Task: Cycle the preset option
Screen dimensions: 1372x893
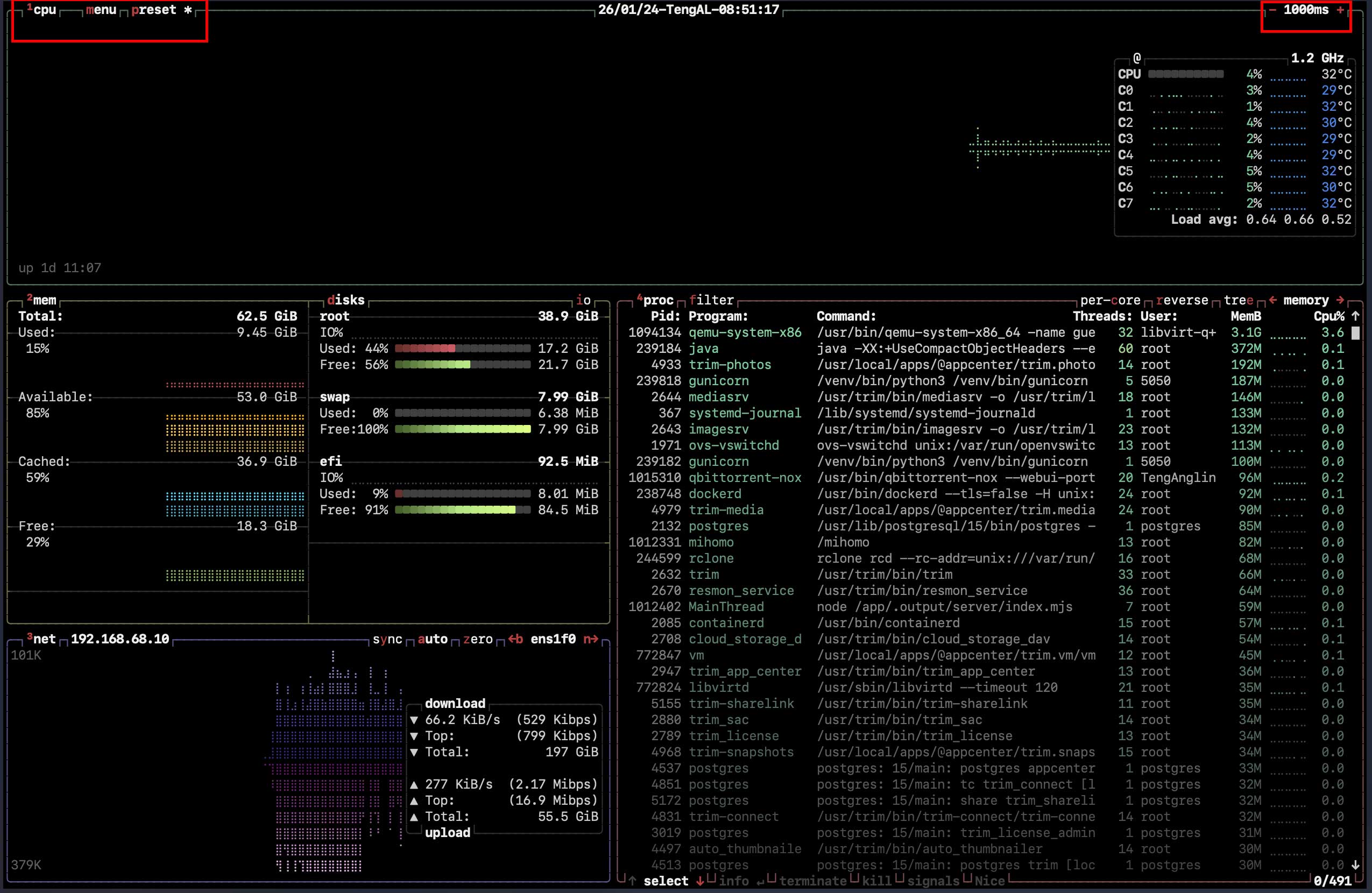Action: tap(153, 10)
